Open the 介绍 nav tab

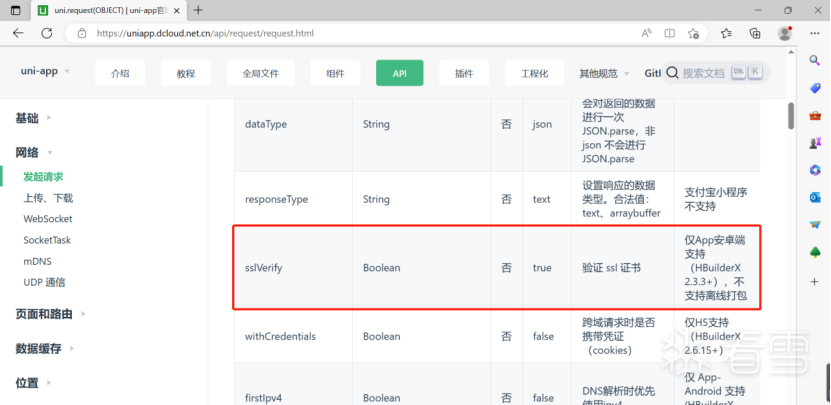tap(120, 73)
